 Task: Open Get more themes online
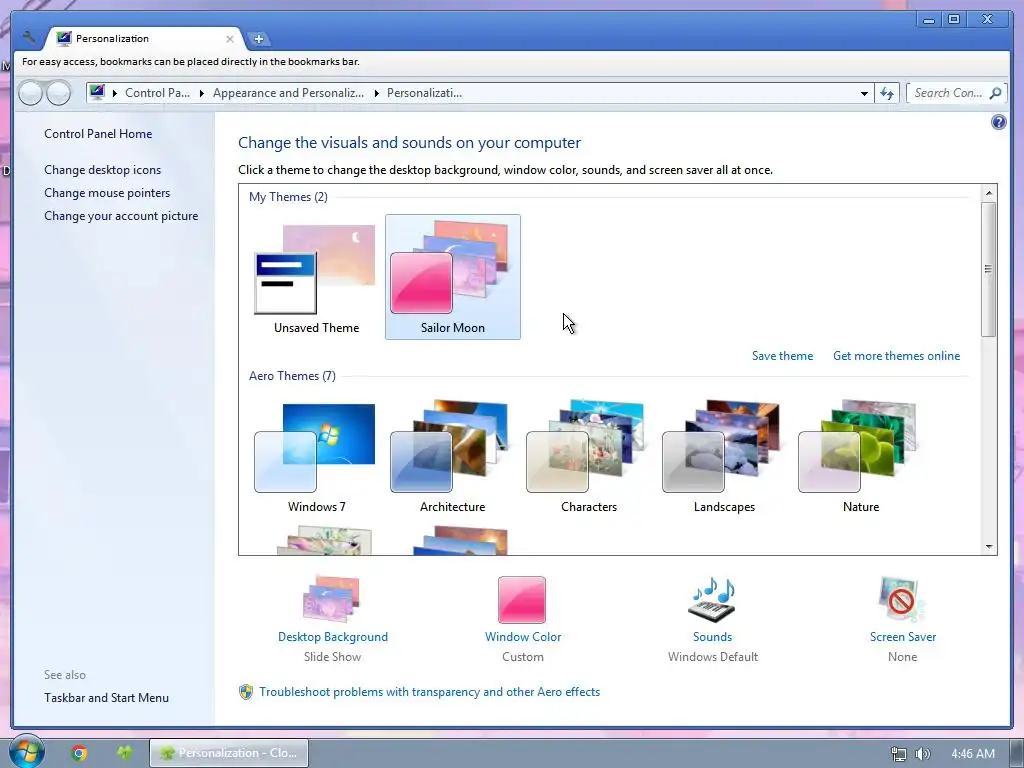coord(896,356)
